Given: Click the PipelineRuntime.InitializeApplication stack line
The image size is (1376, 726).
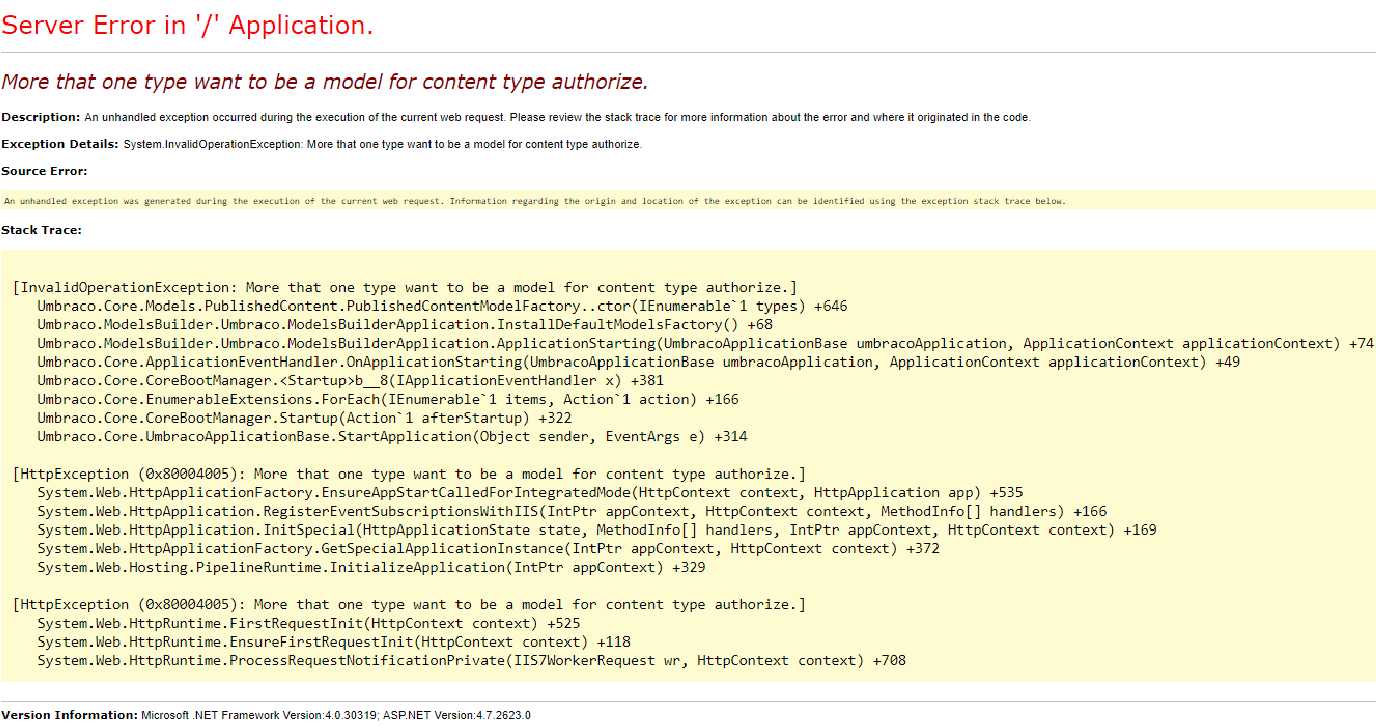Looking at the screenshot, I should (x=371, y=567).
